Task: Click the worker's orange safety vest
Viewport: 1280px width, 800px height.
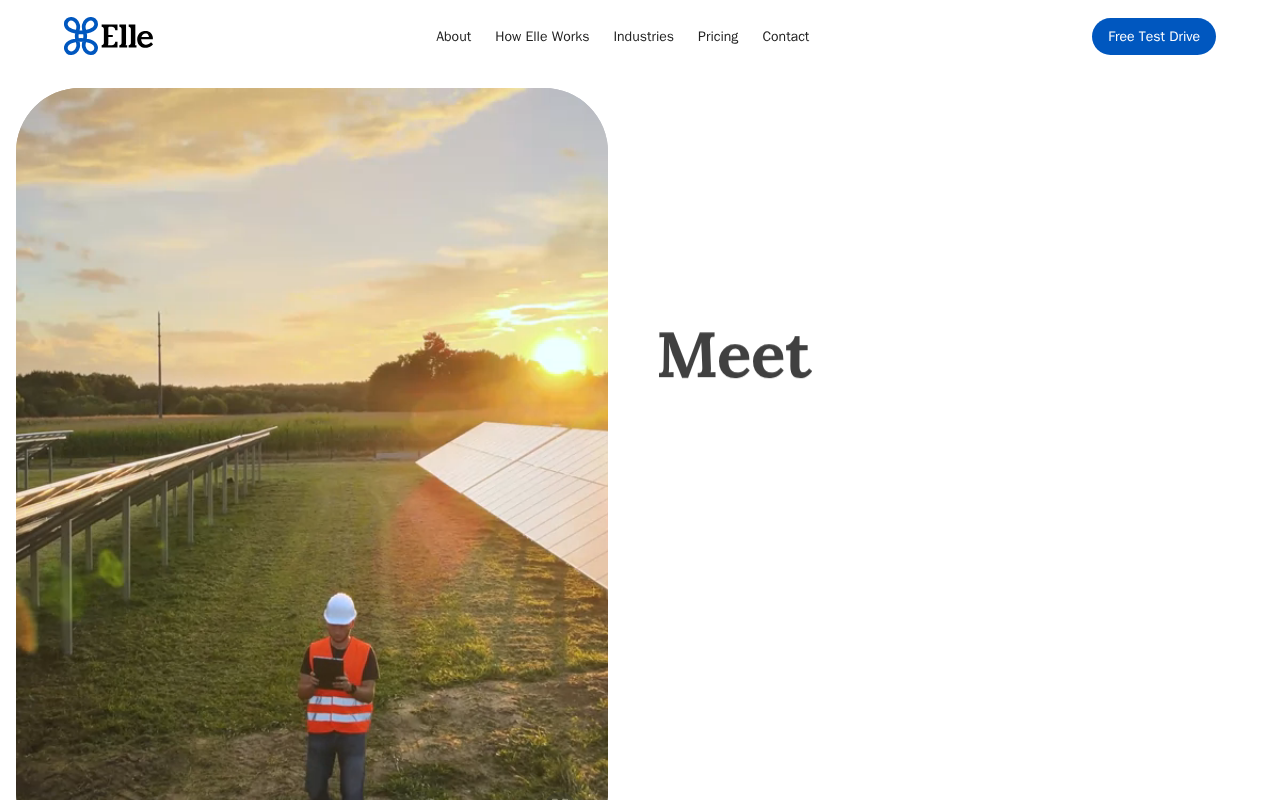Action: click(340, 686)
